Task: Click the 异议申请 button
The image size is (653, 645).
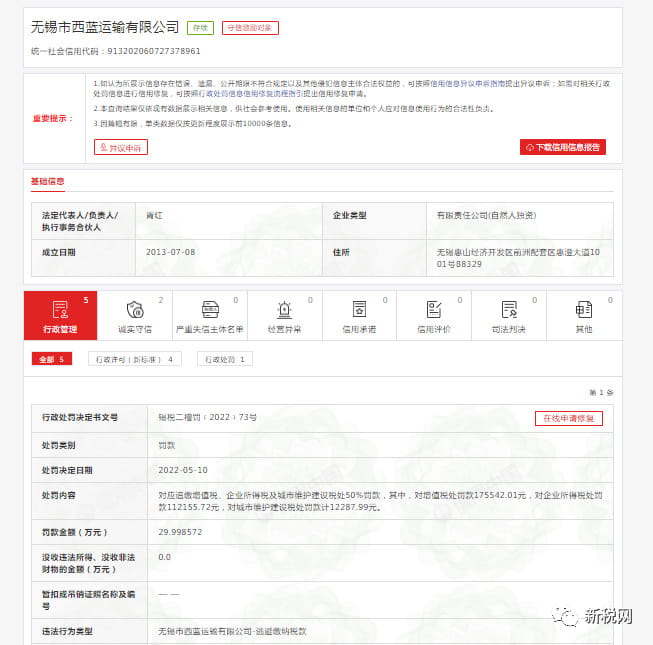Action: tap(121, 147)
